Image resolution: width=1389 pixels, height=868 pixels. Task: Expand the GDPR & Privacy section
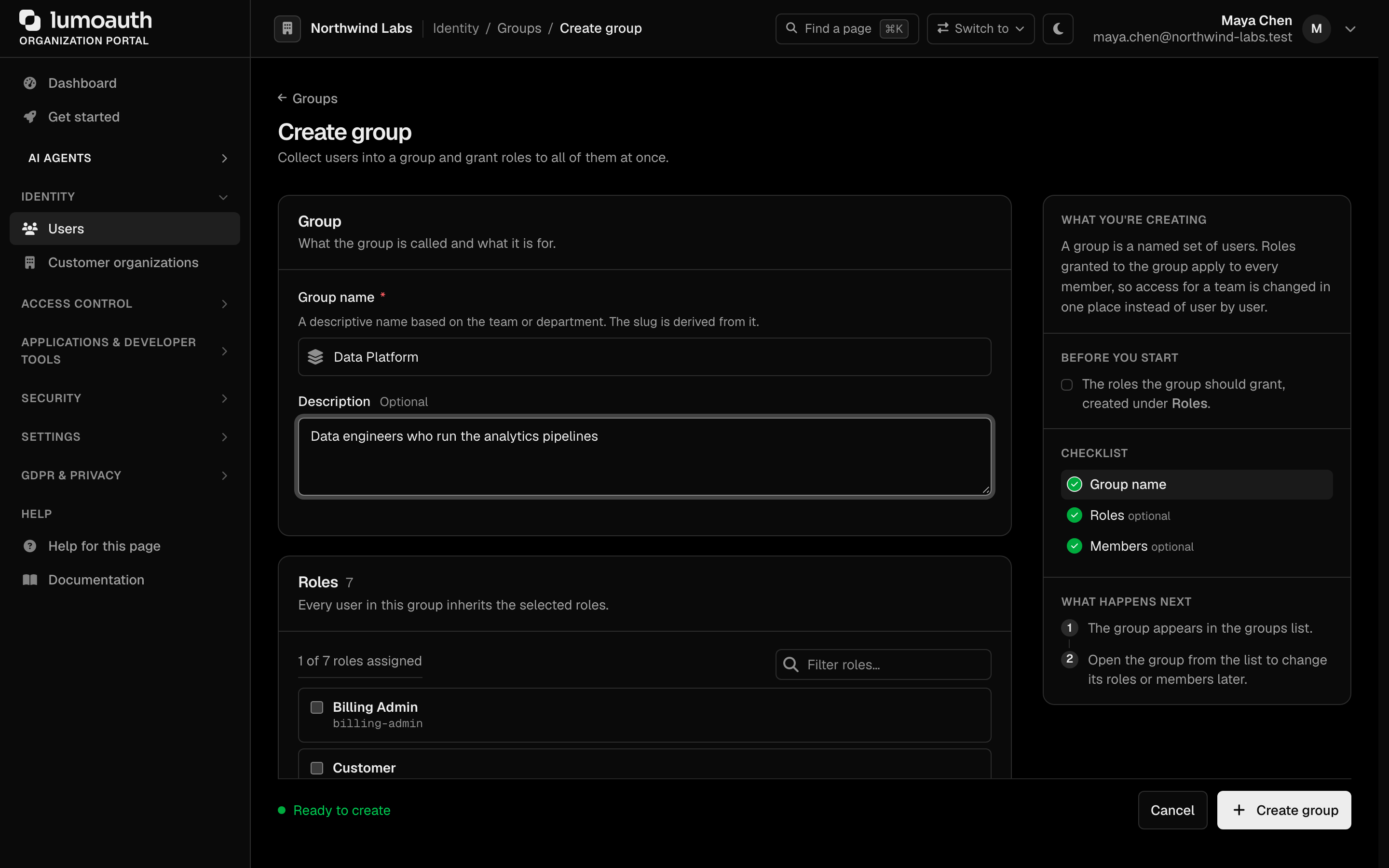[x=125, y=475]
